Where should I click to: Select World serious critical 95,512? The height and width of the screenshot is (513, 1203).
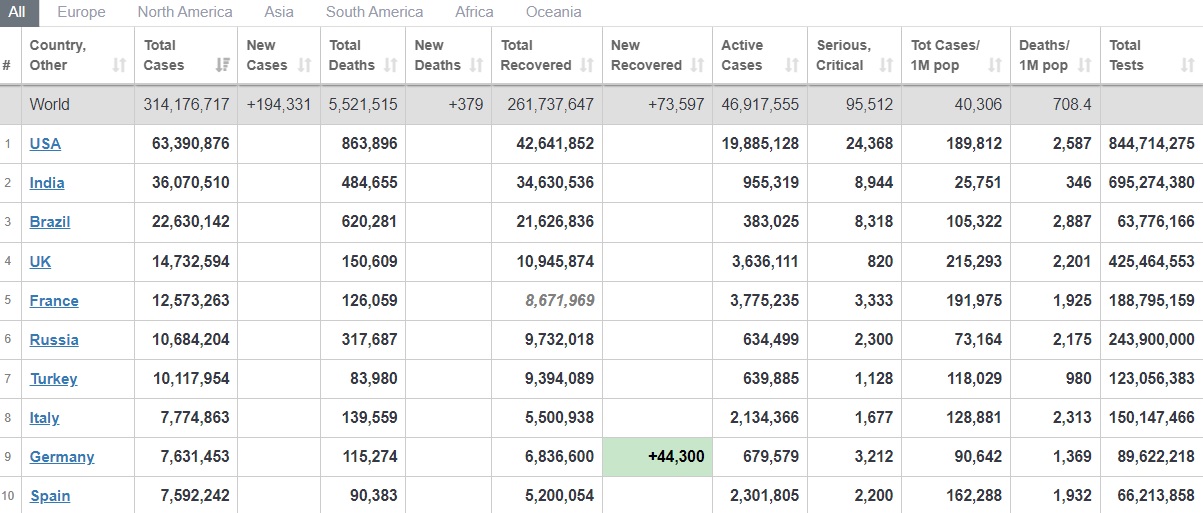(x=869, y=104)
